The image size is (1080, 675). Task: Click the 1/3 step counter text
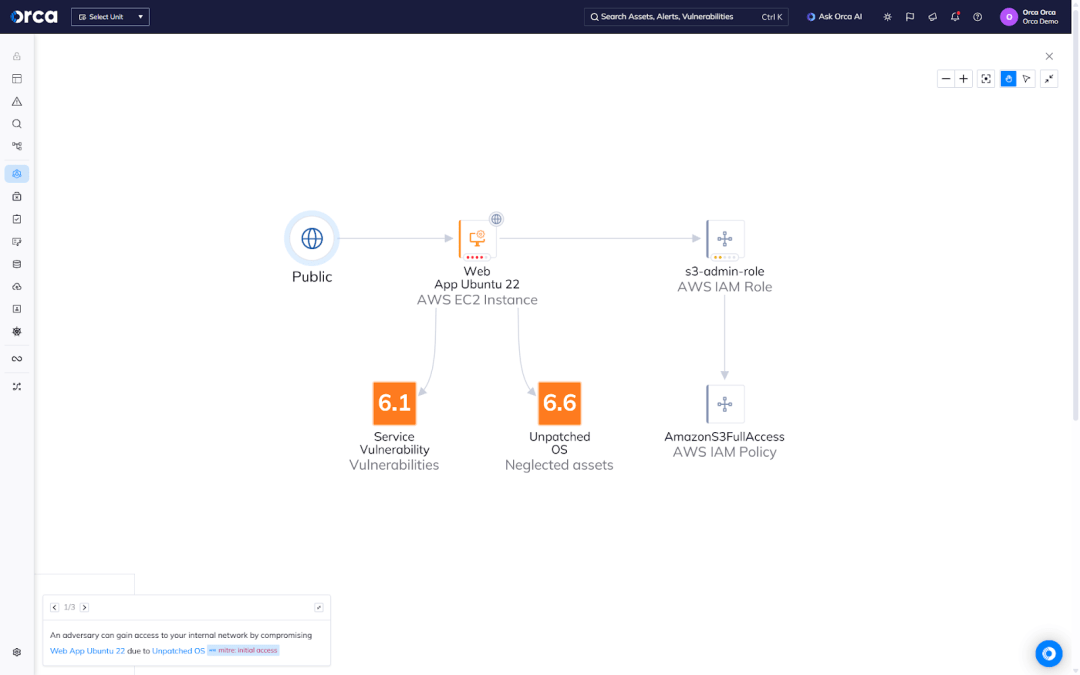(x=69, y=608)
